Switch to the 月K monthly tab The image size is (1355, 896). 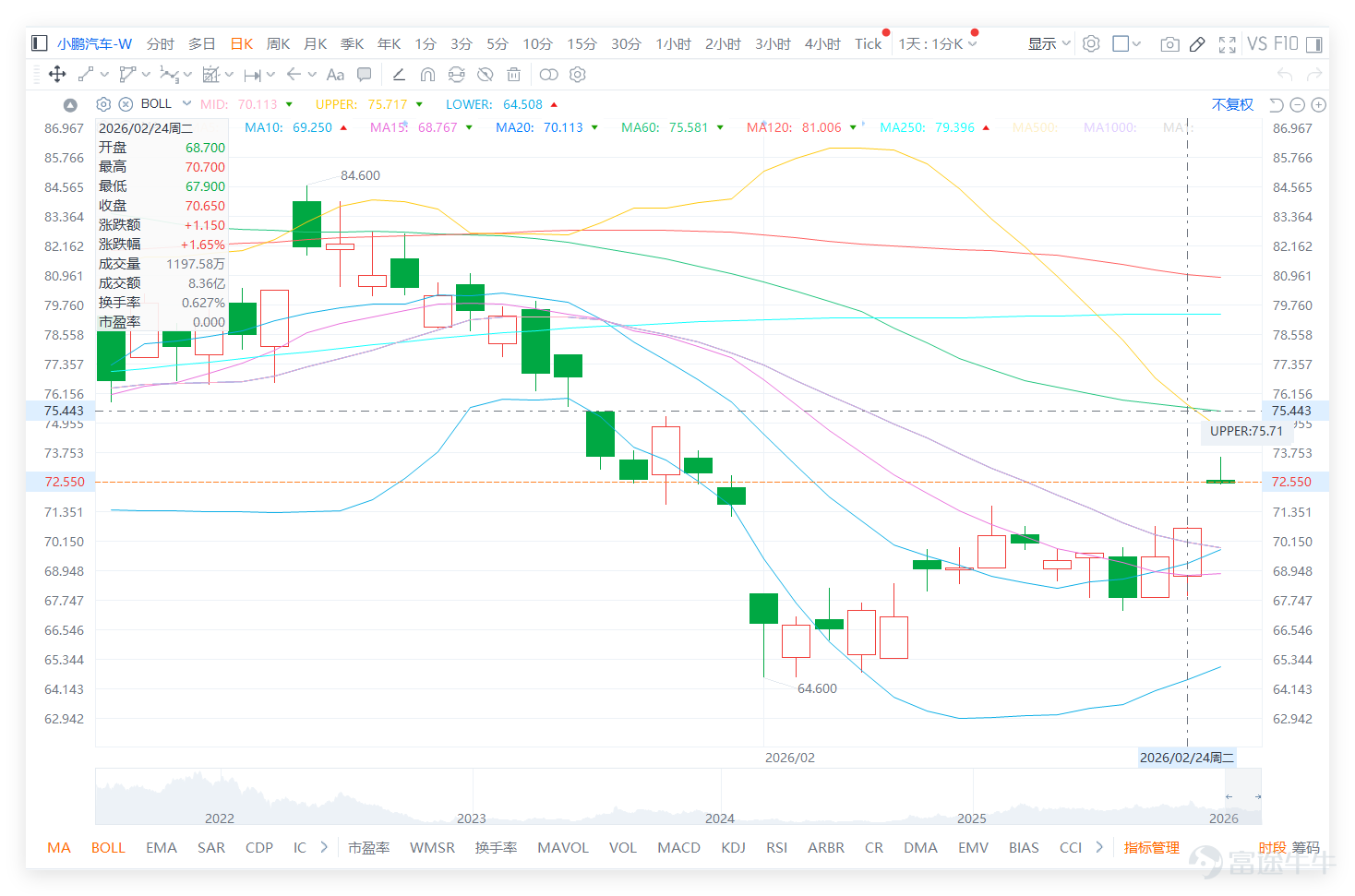pos(315,43)
